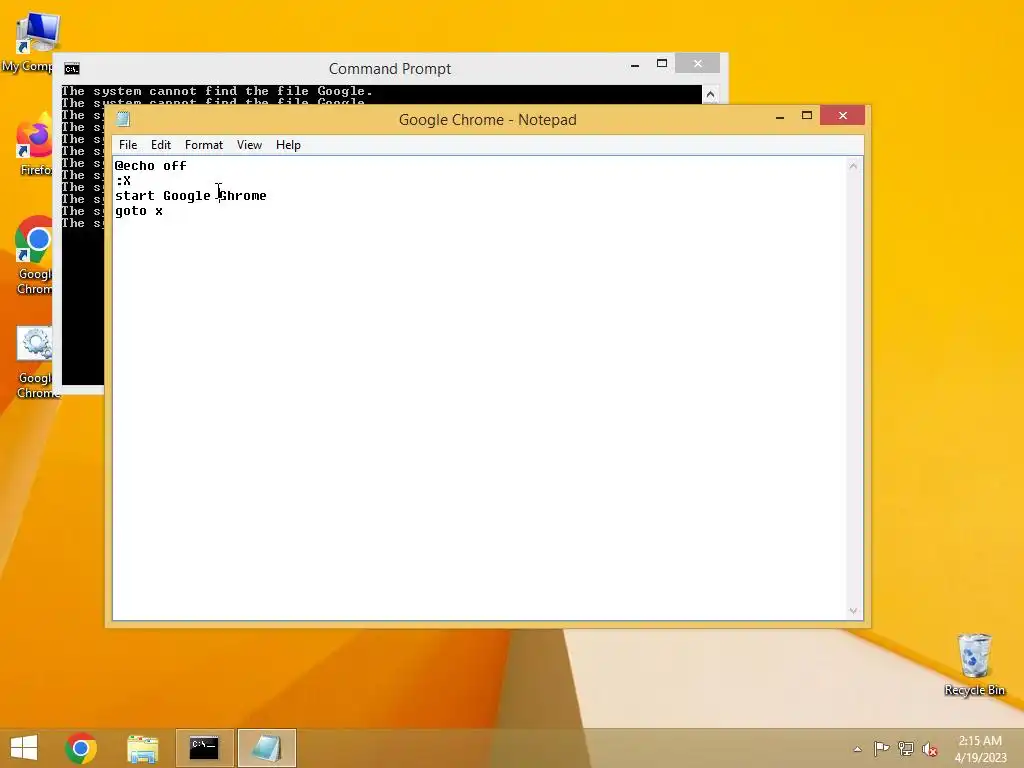1024x768 pixels.
Task: Open the Recycle Bin desktop icon
Action: tap(974, 665)
